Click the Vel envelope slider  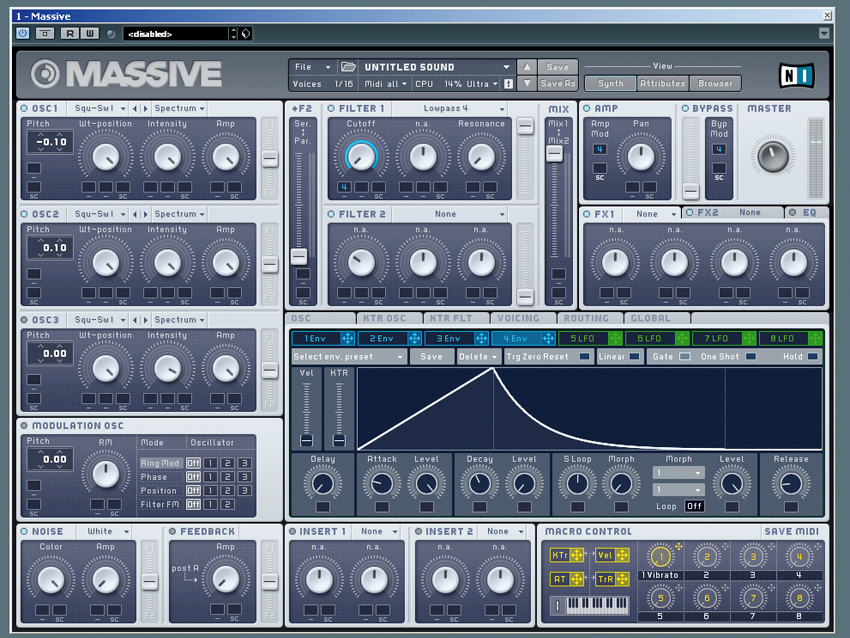tap(306, 440)
